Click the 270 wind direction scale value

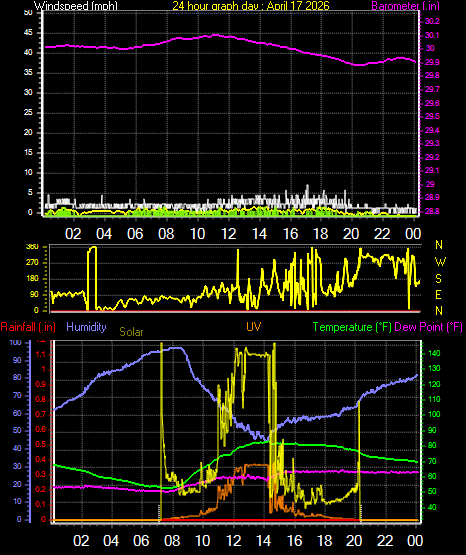pyautogui.click(x=32, y=263)
